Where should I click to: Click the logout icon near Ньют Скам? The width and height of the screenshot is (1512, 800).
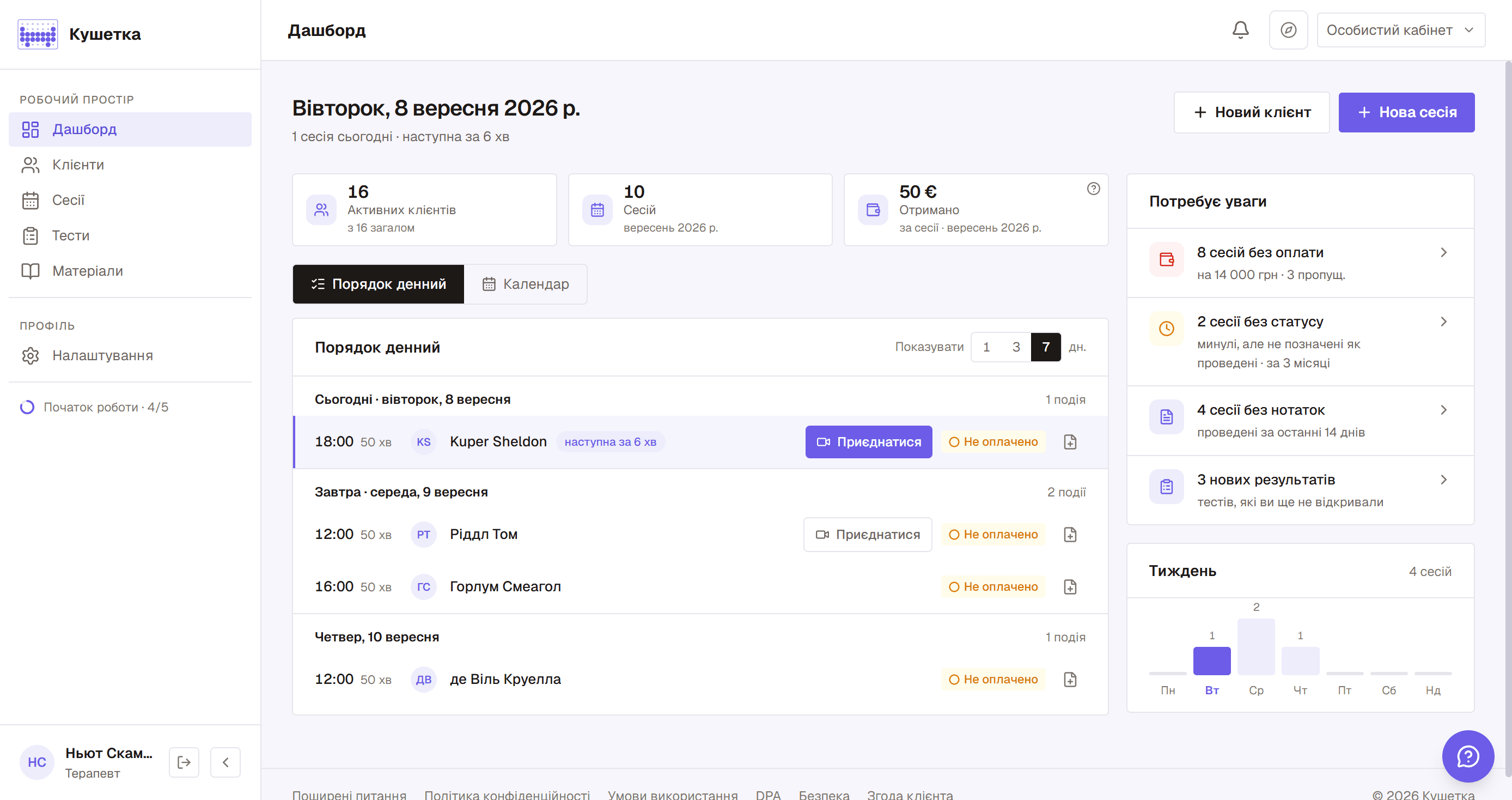pos(184,762)
